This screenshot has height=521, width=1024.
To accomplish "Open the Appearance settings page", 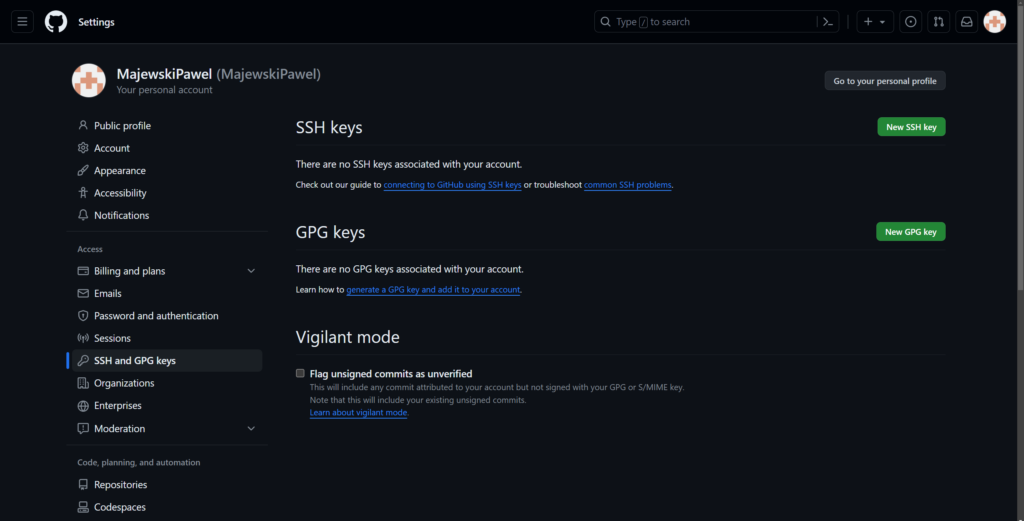I will tap(119, 171).
